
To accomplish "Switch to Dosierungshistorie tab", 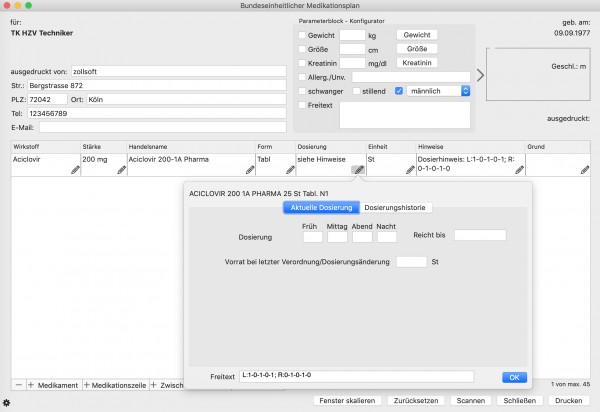I will click(x=395, y=208).
